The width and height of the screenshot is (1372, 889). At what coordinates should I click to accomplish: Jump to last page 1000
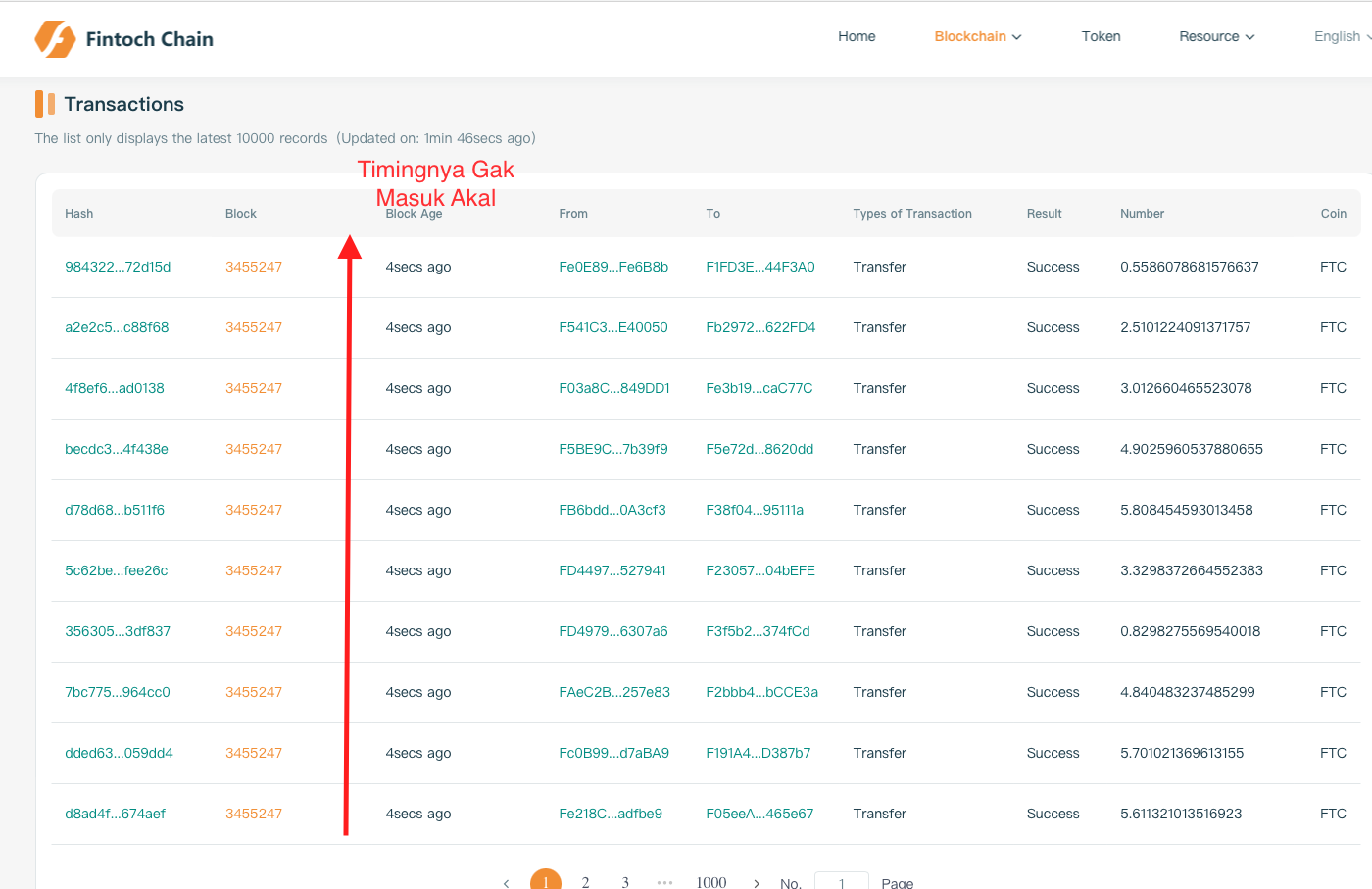point(710,883)
